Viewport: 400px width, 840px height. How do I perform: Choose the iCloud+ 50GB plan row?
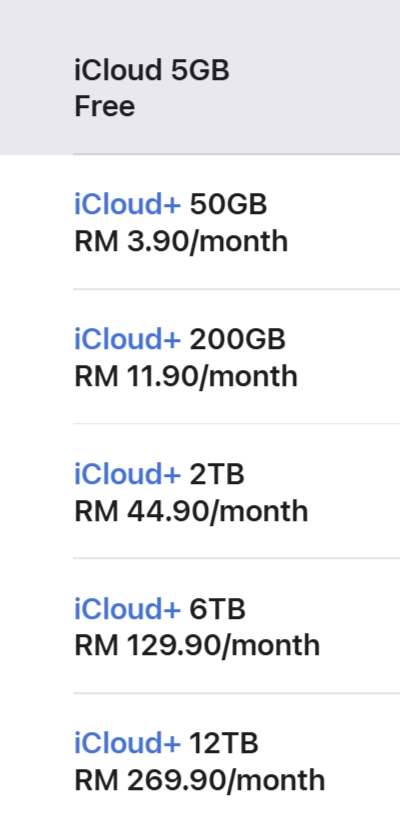coord(200,222)
